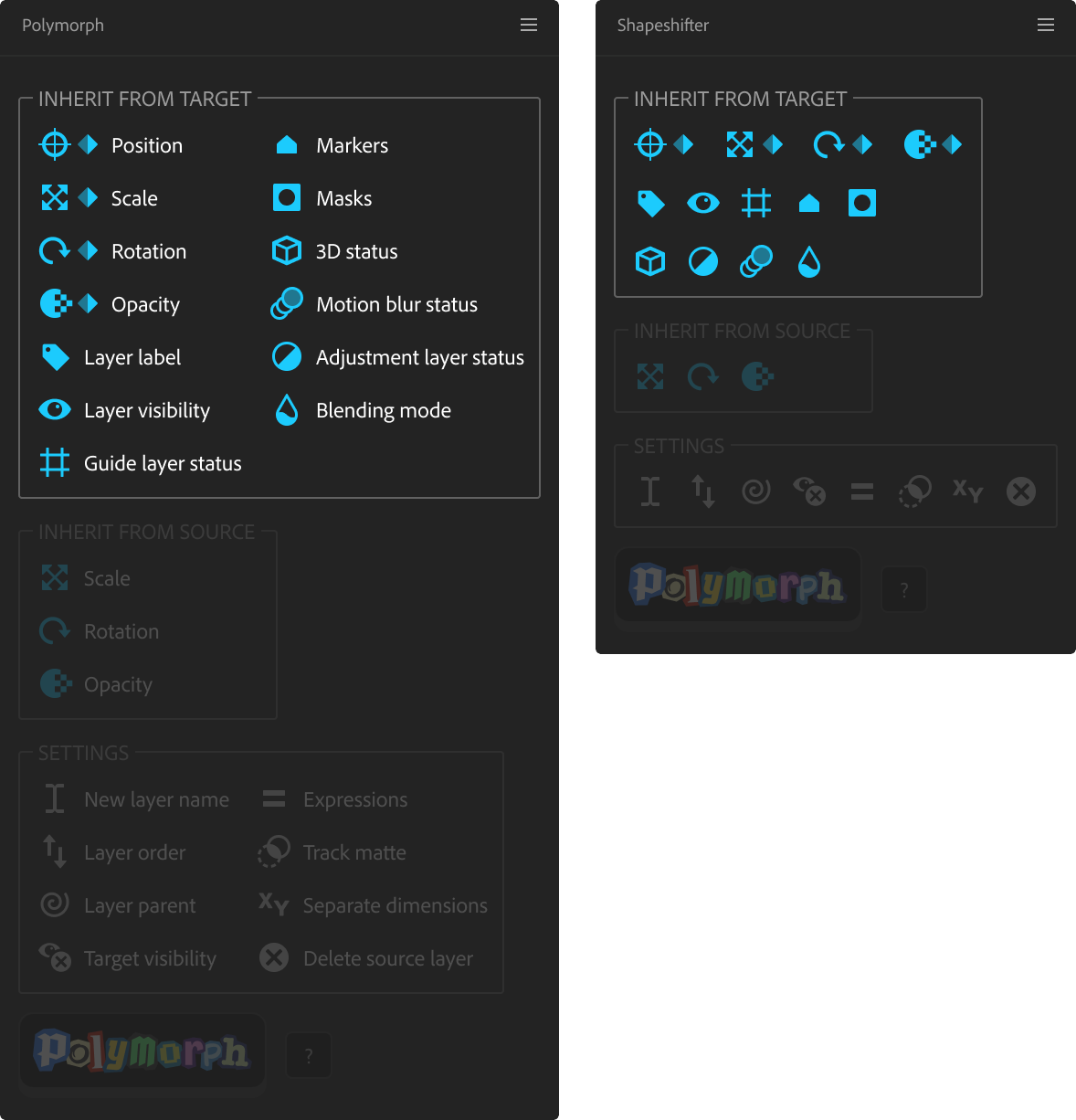The width and height of the screenshot is (1076, 1120).
Task: Click the question mark help button in Shapeshifter
Action: [x=903, y=589]
